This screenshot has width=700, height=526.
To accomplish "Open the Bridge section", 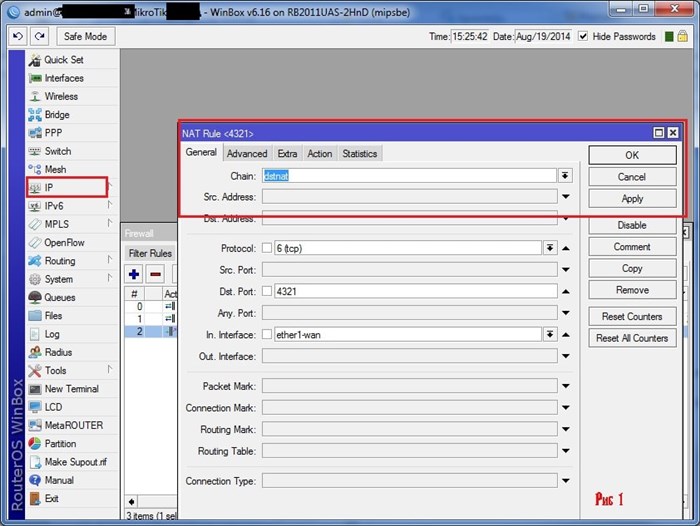I will click(x=57, y=115).
